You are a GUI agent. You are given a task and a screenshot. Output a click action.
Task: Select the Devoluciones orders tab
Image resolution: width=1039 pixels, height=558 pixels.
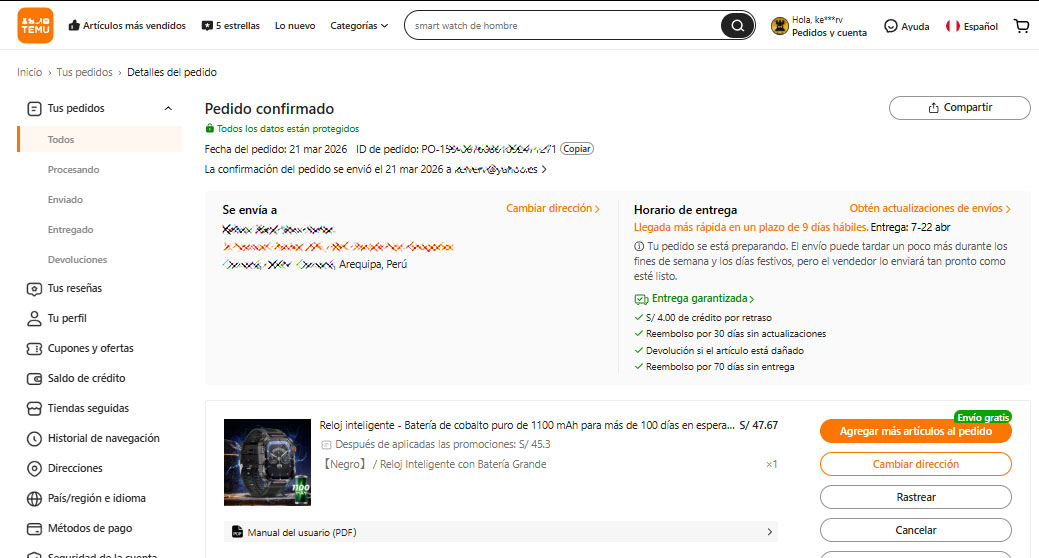[77, 259]
